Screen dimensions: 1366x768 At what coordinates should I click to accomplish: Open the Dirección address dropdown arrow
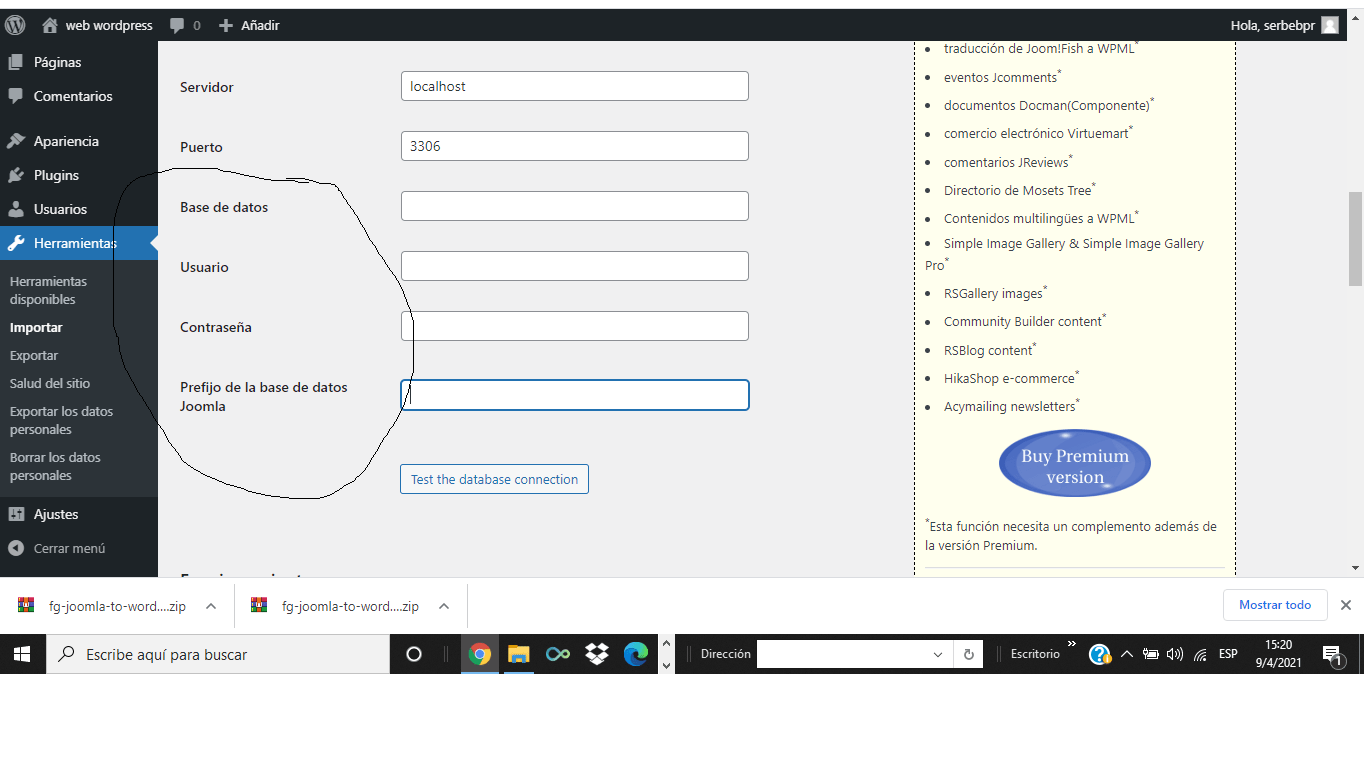click(x=938, y=655)
